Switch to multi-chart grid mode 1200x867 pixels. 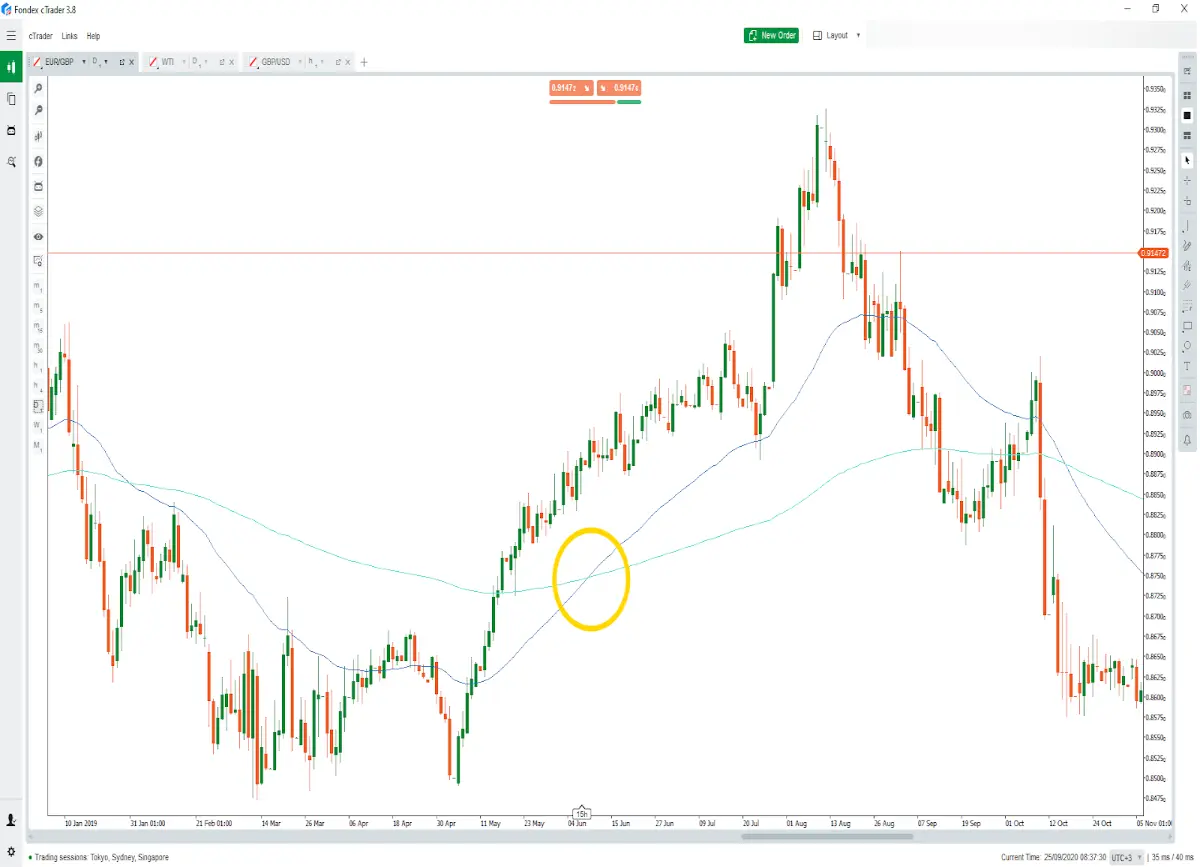coord(1187,95)
